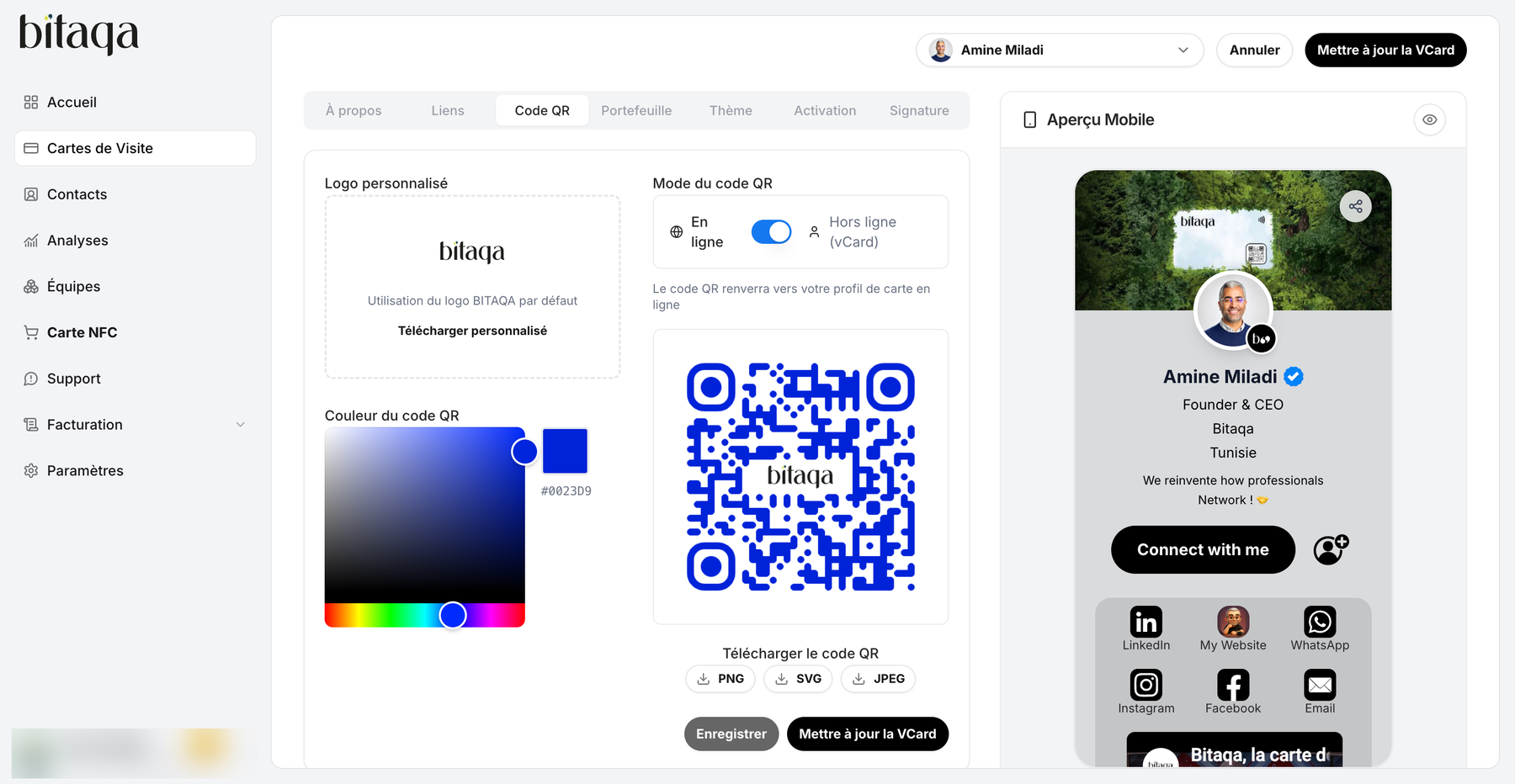Click top Mettre à jour la VCard button
Image resolution: width=1515 pixels, height=784 pixels.
click(x=1385, y=50)
